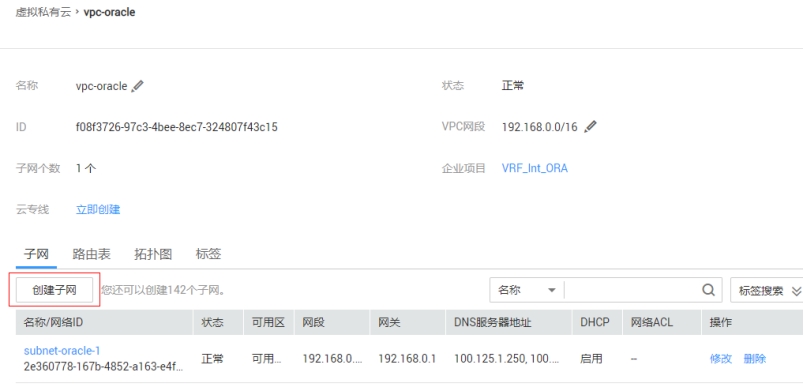The image size is (804, 392).
Task: Go to 虚拟私有云 breadcrumb
Action: click(43, 12)
